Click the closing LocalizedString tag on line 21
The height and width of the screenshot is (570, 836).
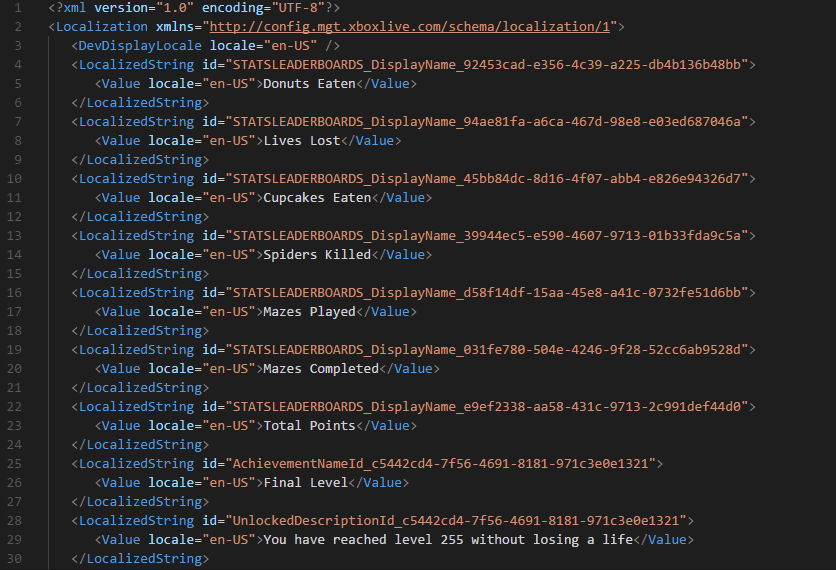click(140, 388)
